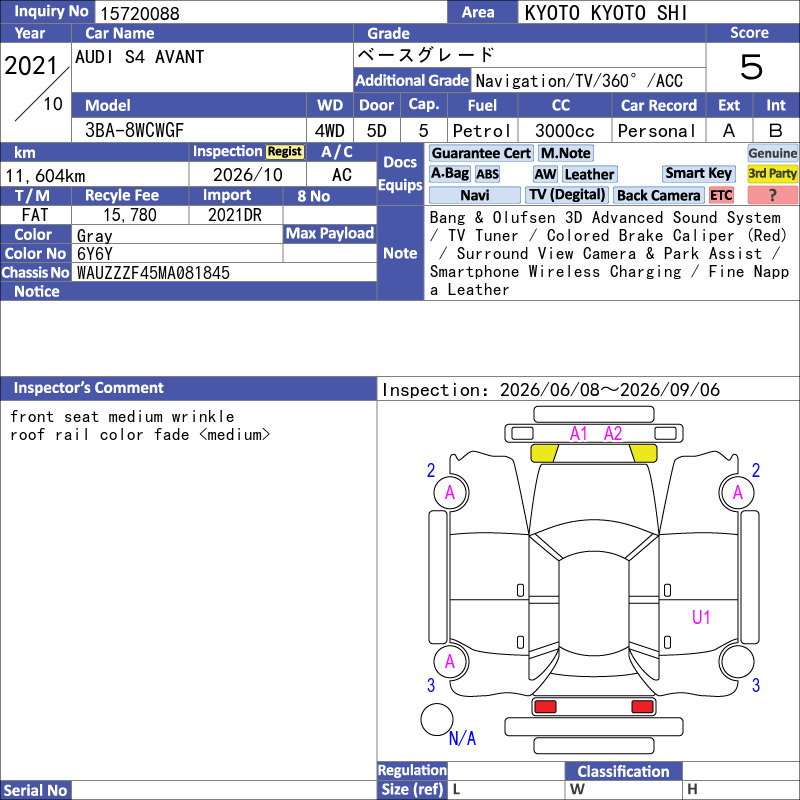Screen dimensions: 800x800
Task: Select the color number 6Y6Y
Action: pyautogui.click(x=94, y=254)
